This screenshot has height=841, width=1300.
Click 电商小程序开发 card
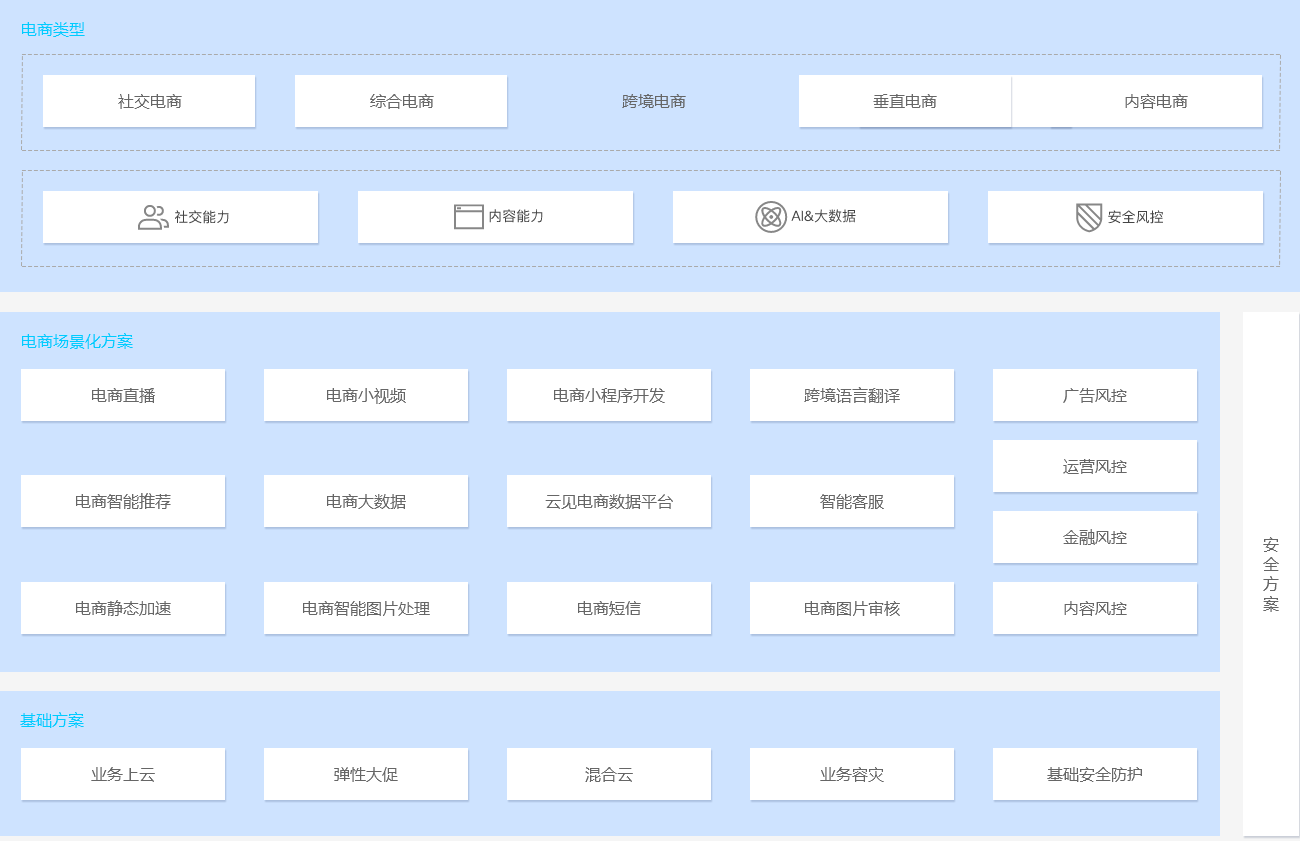click(x=609, y=395)
